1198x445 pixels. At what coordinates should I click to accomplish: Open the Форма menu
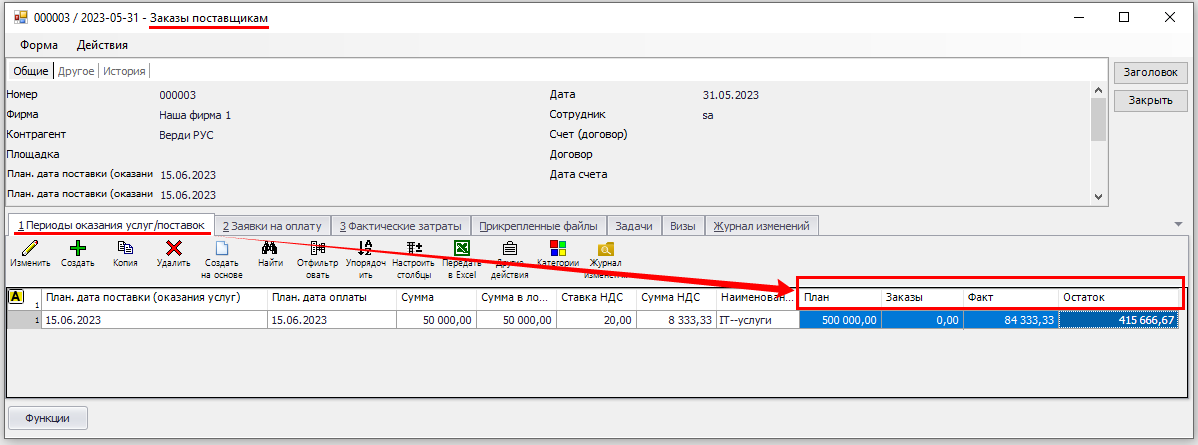click(40, 45)
